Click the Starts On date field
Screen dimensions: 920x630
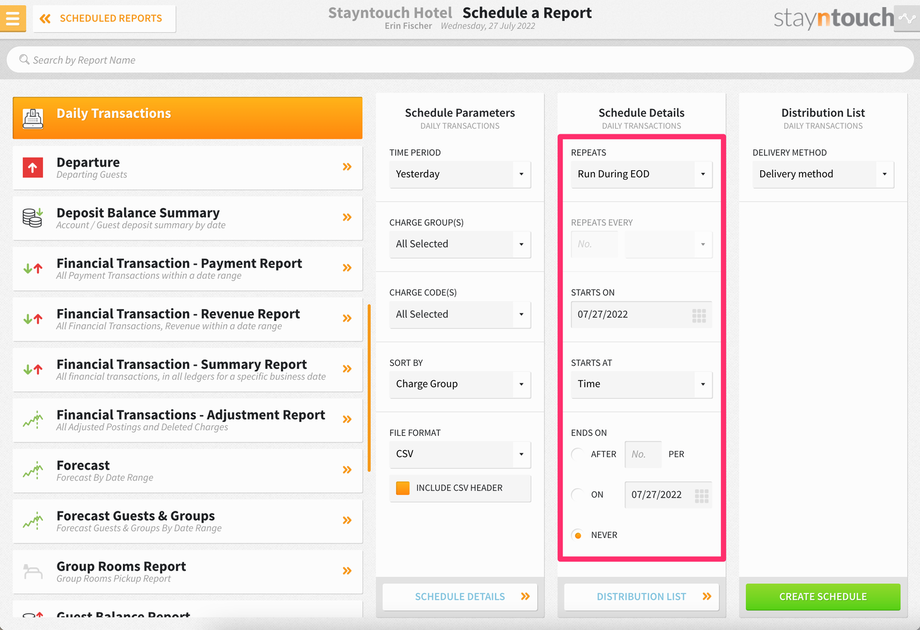pos(641,314)
